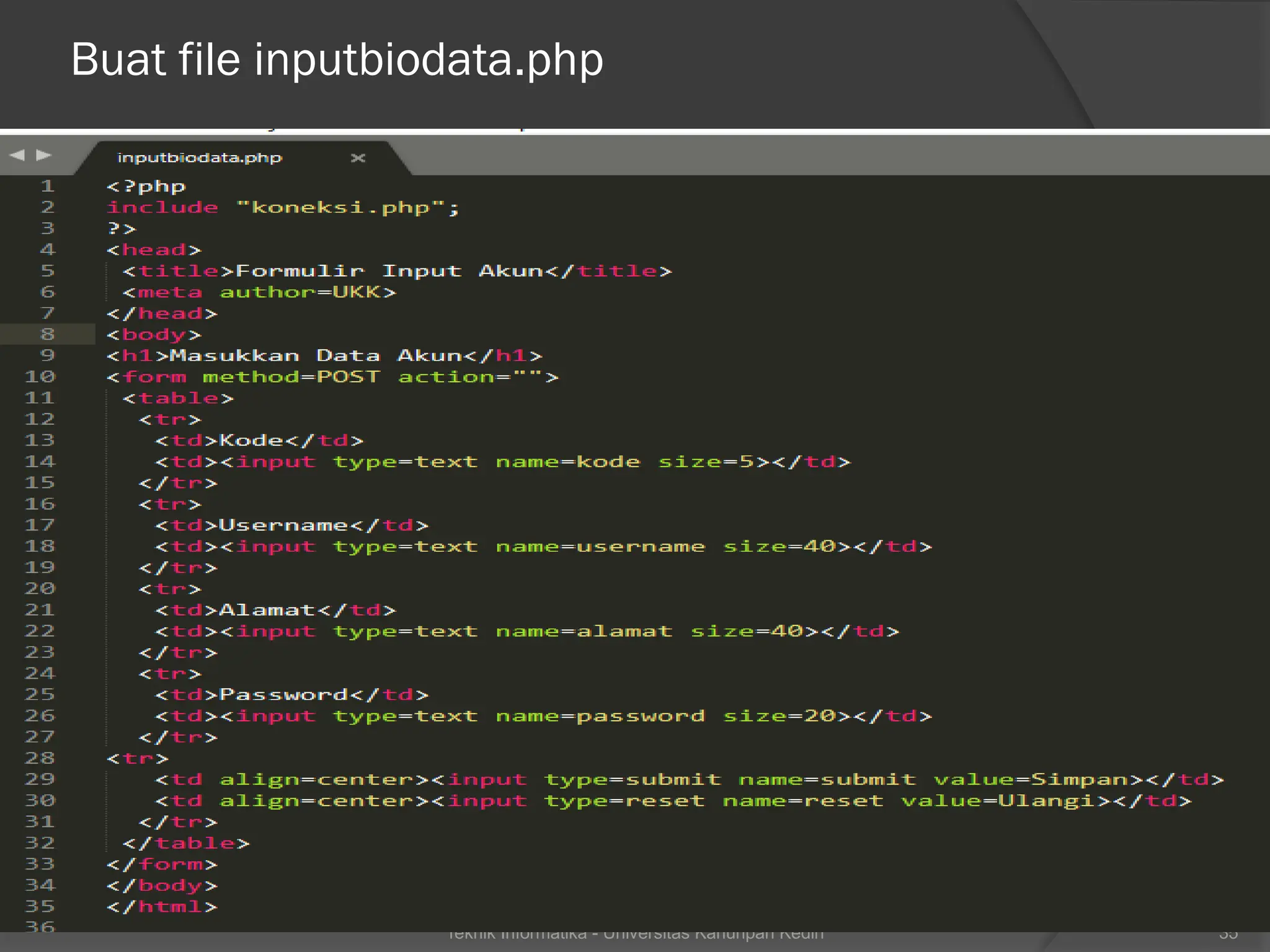The width and height of the screenshot is (1270, 952).
Task: Click 'Alamat' cell text on line 21
Action: (x=268, y=610)
